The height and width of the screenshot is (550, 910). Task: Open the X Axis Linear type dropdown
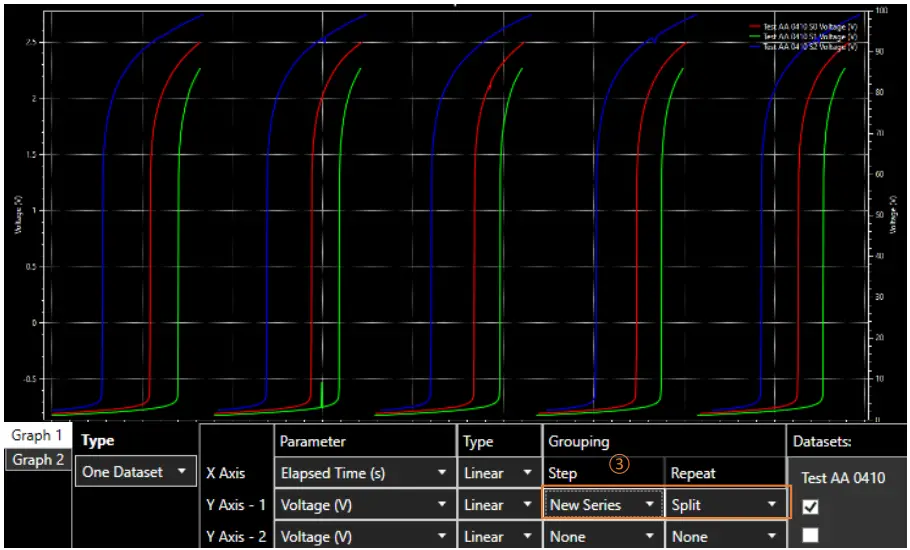(x=499, y=473)
